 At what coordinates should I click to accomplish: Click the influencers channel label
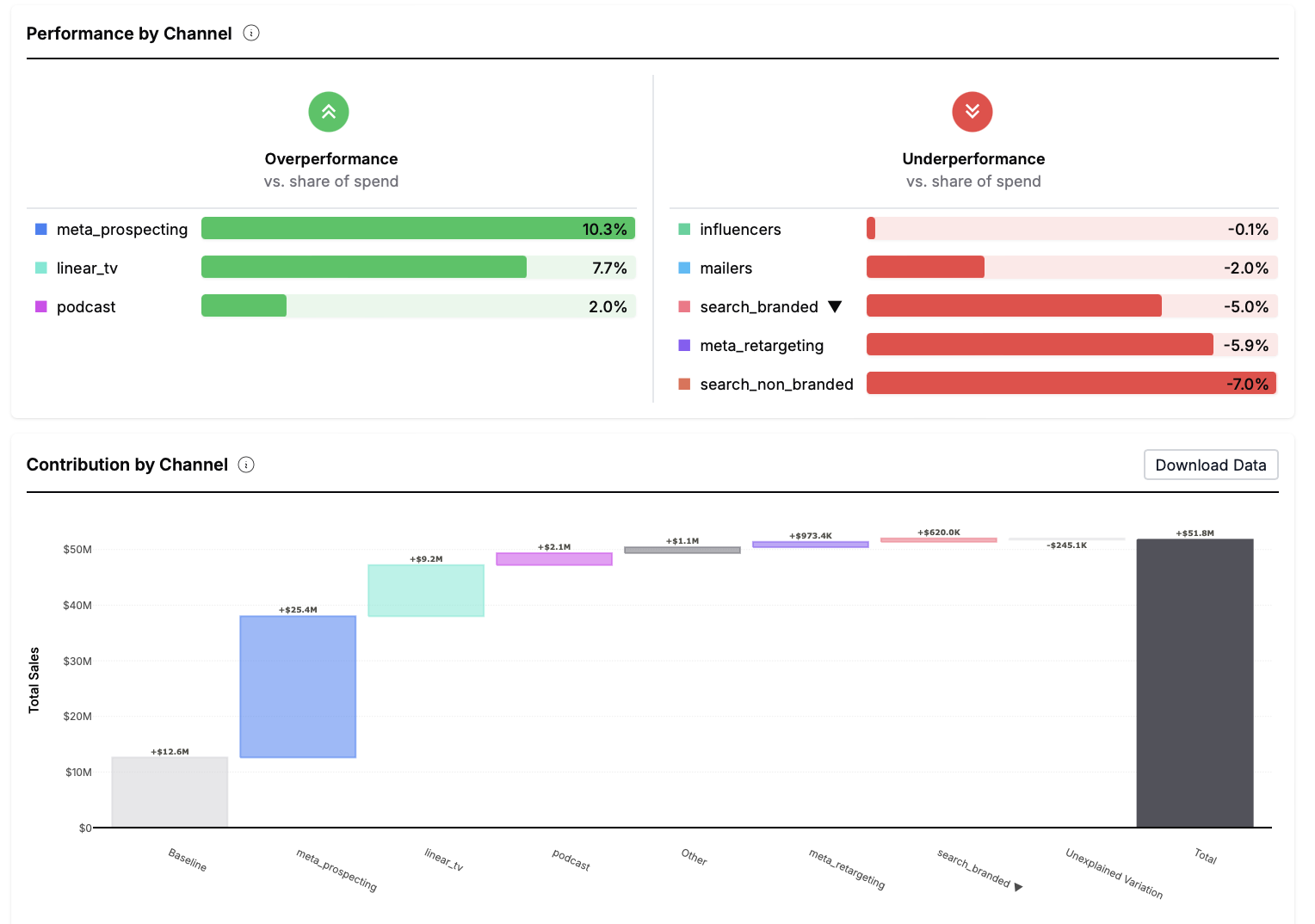point(740,230)
